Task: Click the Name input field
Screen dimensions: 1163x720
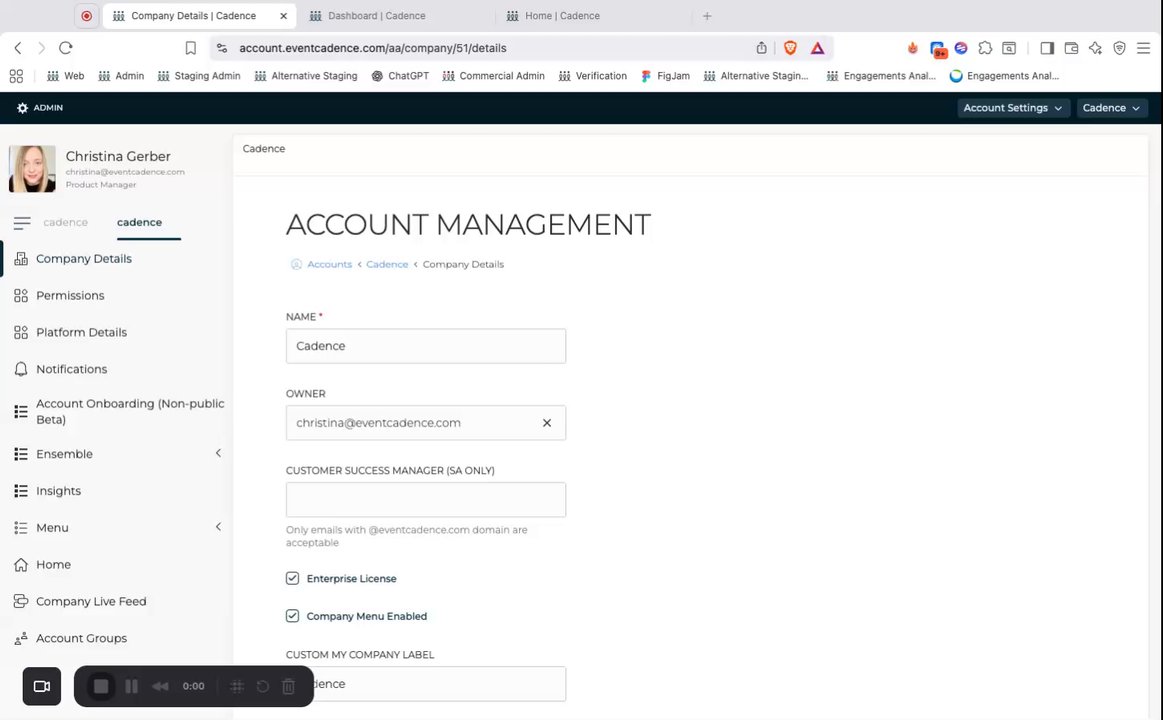Action: coord(426,346)
